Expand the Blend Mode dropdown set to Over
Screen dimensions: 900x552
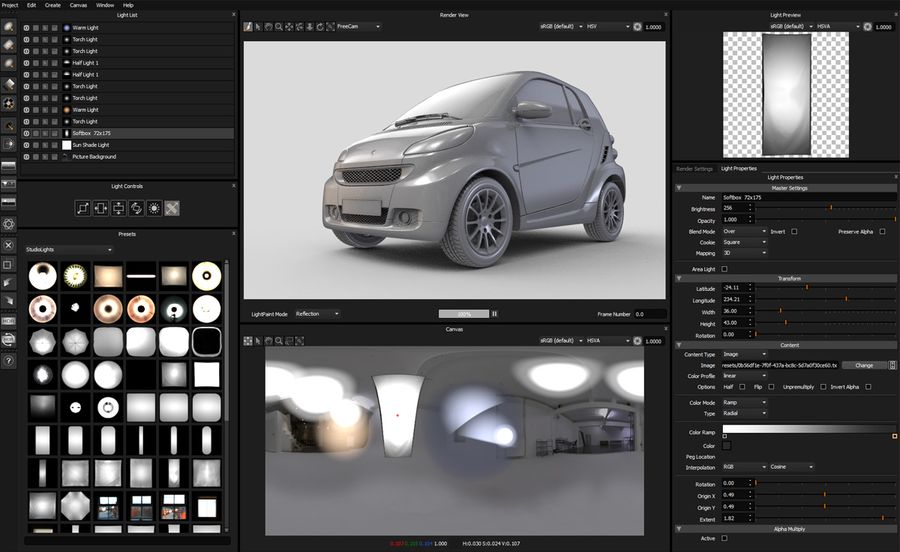tap(742, 231)
